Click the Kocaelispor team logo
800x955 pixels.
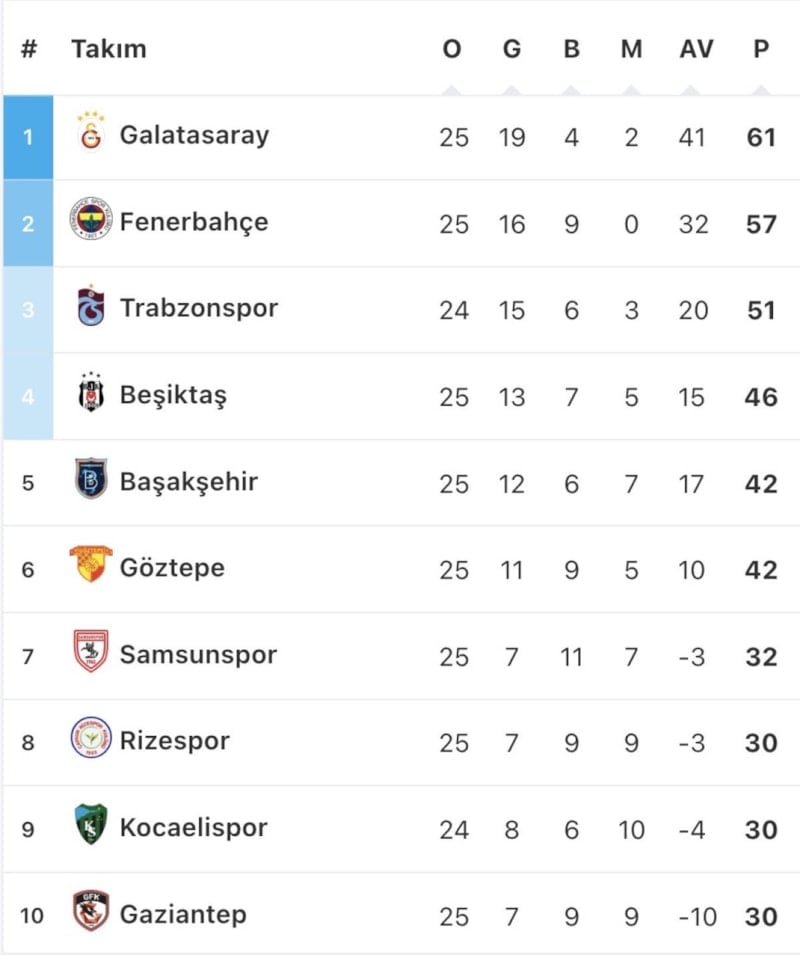pos(91,826)
